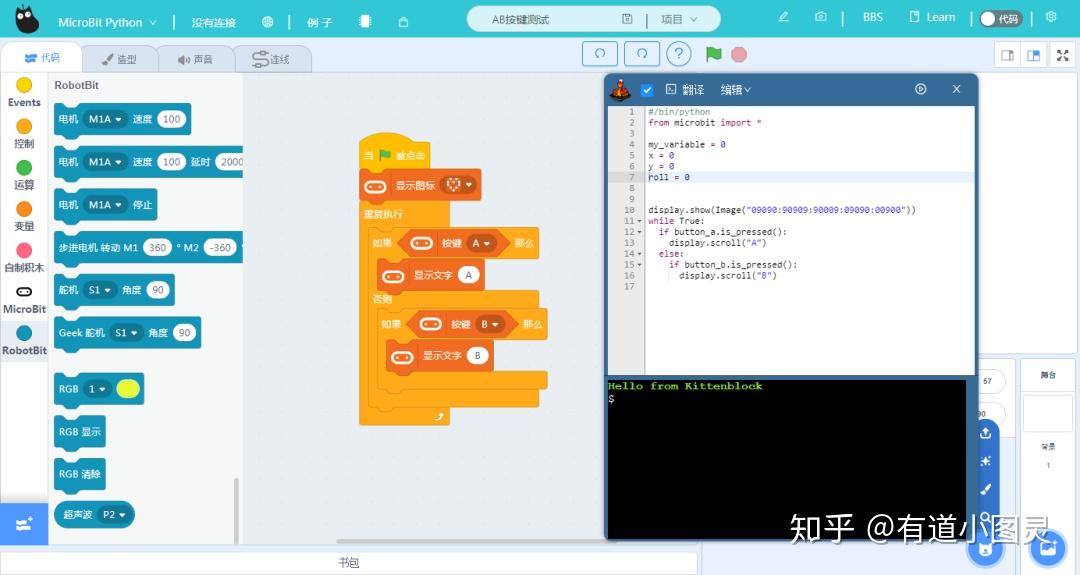Open P2 dropdown in 超声波 block
This screenshot has width=1080, height=575.
point(114,514)
